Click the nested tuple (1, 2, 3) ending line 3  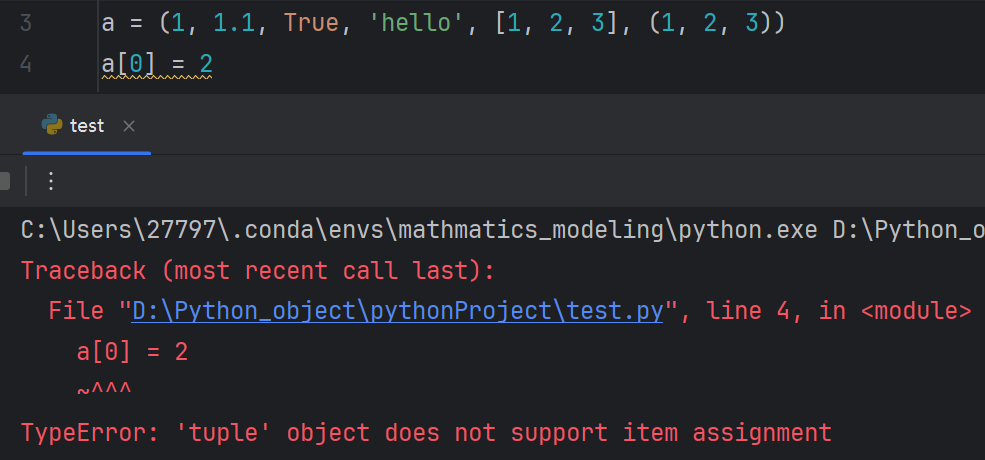click(710, 24)
